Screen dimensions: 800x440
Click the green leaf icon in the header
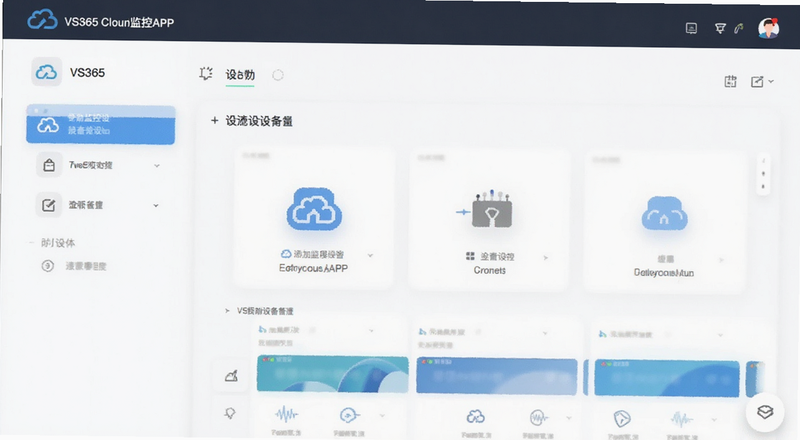[738, 29]
